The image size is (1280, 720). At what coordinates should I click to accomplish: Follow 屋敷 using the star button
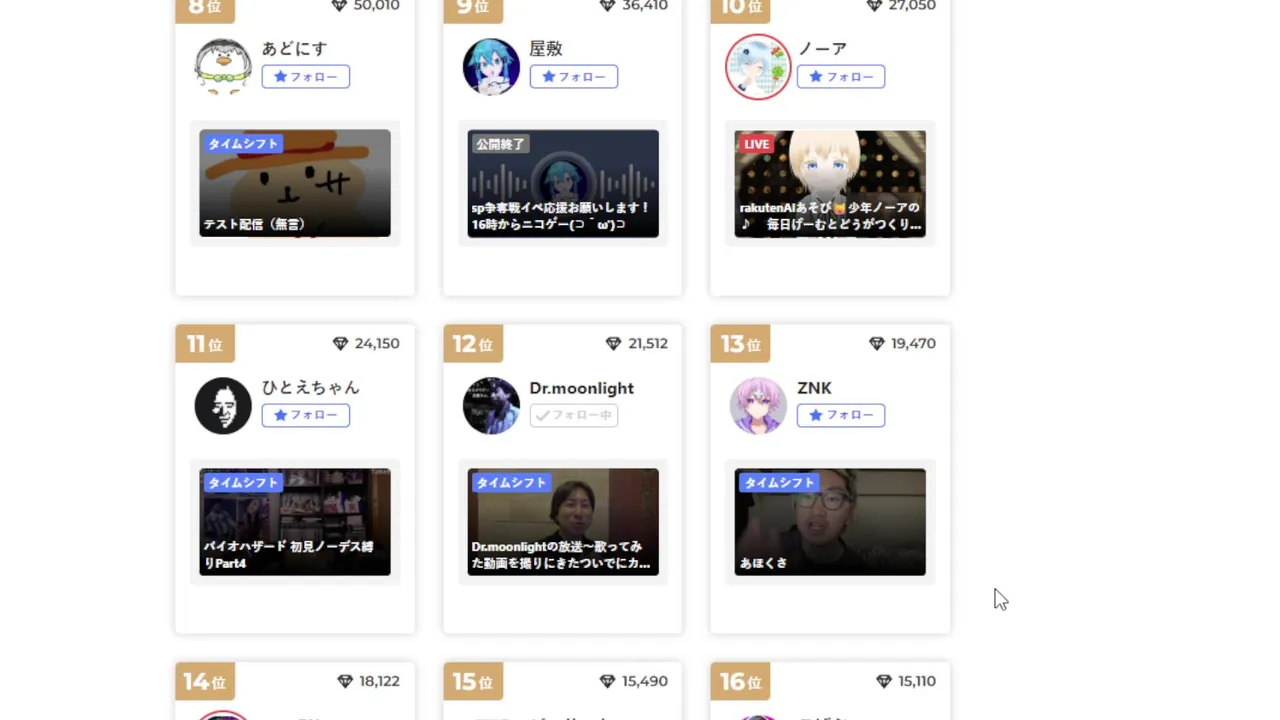(574, 77)
